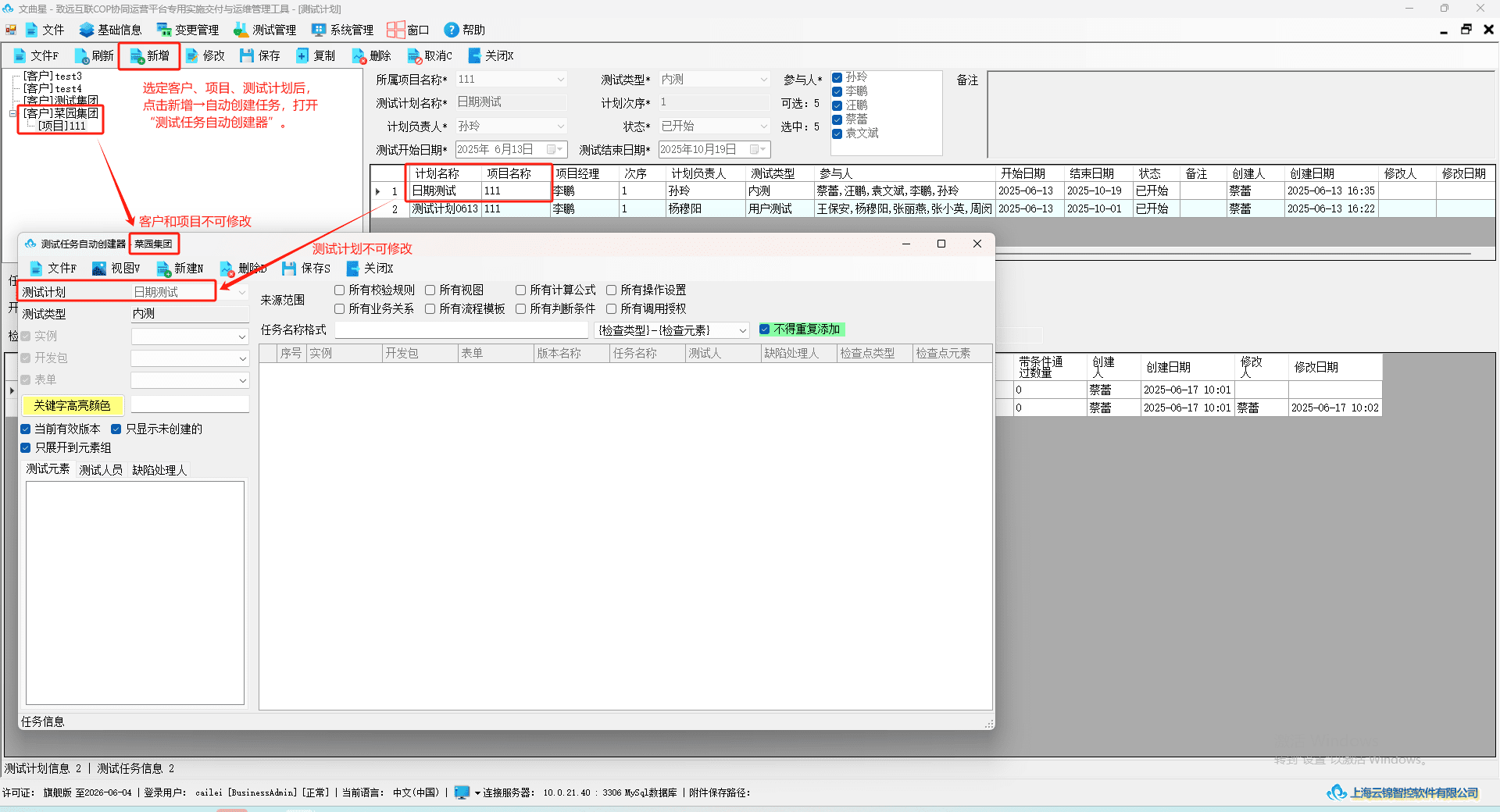This screenshot has height=812, width=1500.
Task: Open the 实例 combo box dropdown
Action: [x=242, y=337]
